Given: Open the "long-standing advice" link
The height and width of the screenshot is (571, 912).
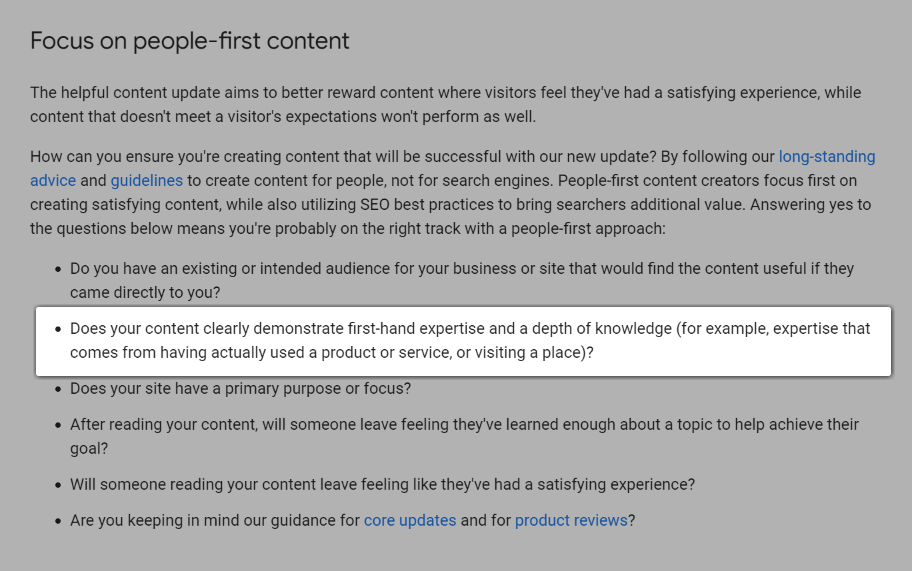Looking at the screenshot, I should [x=826, y=157].
